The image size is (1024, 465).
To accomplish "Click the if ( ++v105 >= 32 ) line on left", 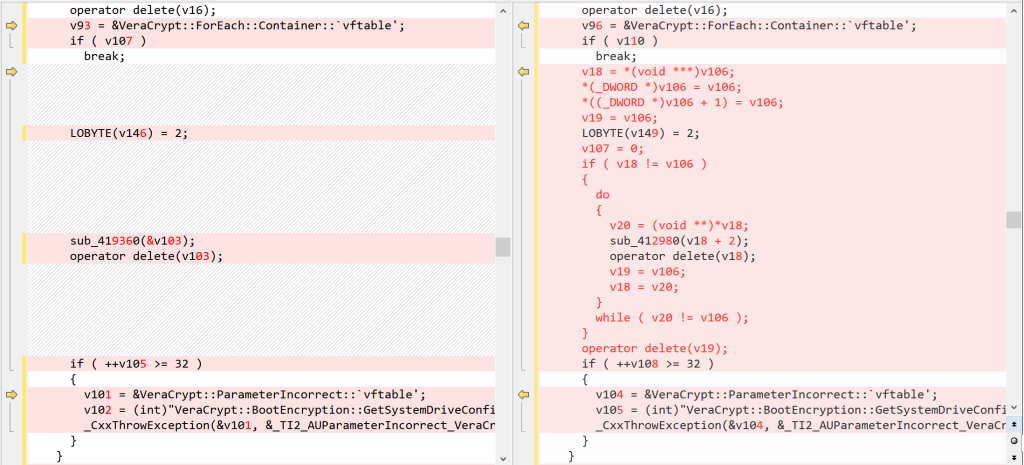I will click(136, 363).
